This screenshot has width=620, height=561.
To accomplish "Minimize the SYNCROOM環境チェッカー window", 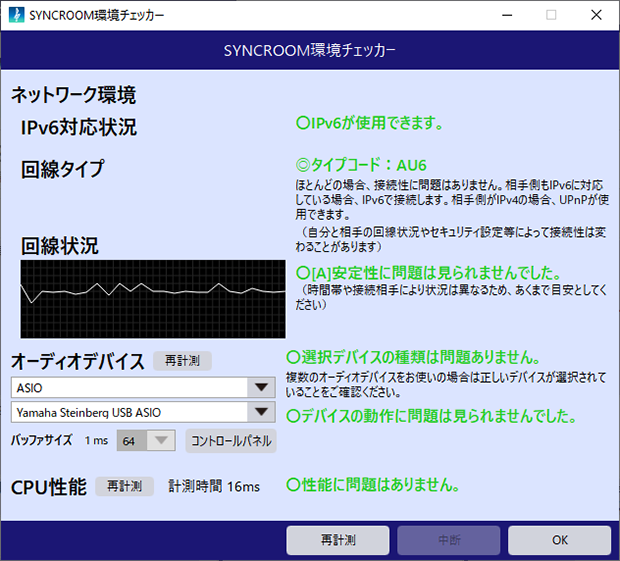I will click(x=507, y=15).
